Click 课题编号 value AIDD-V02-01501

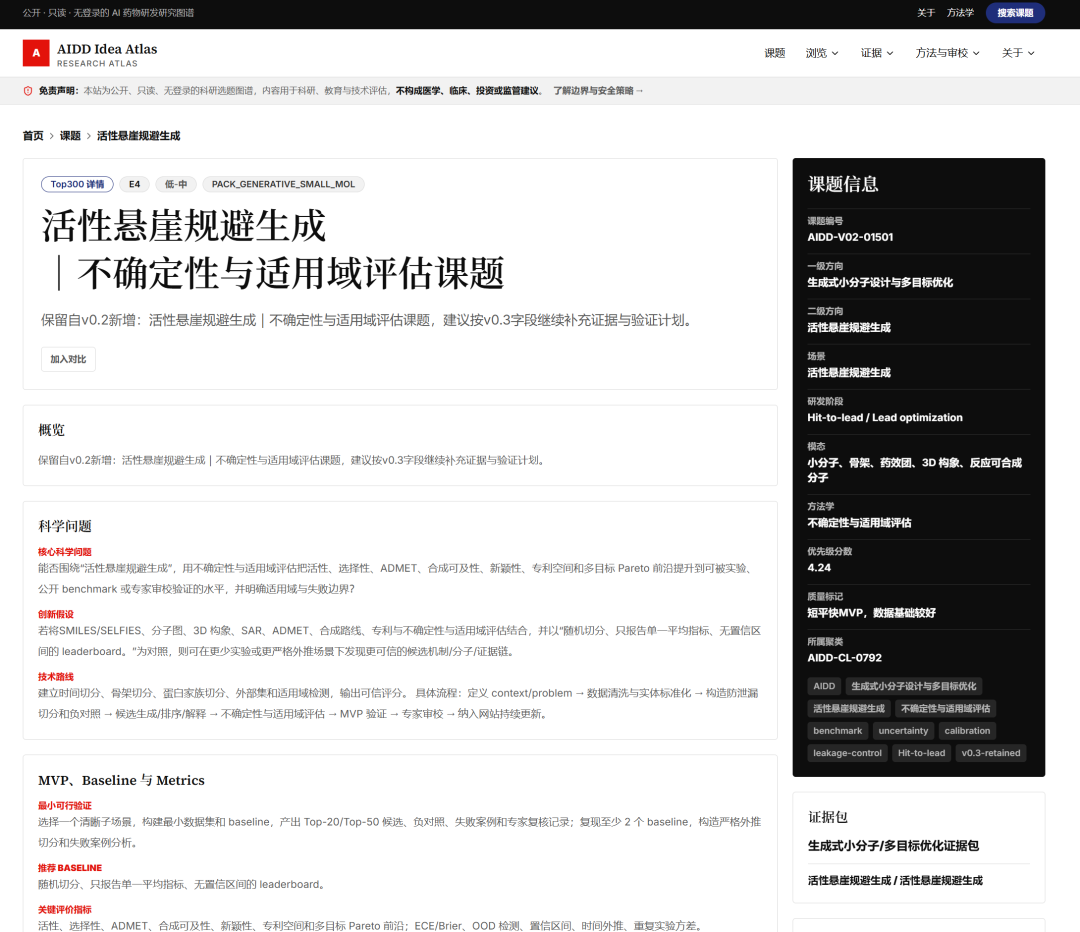850,237
